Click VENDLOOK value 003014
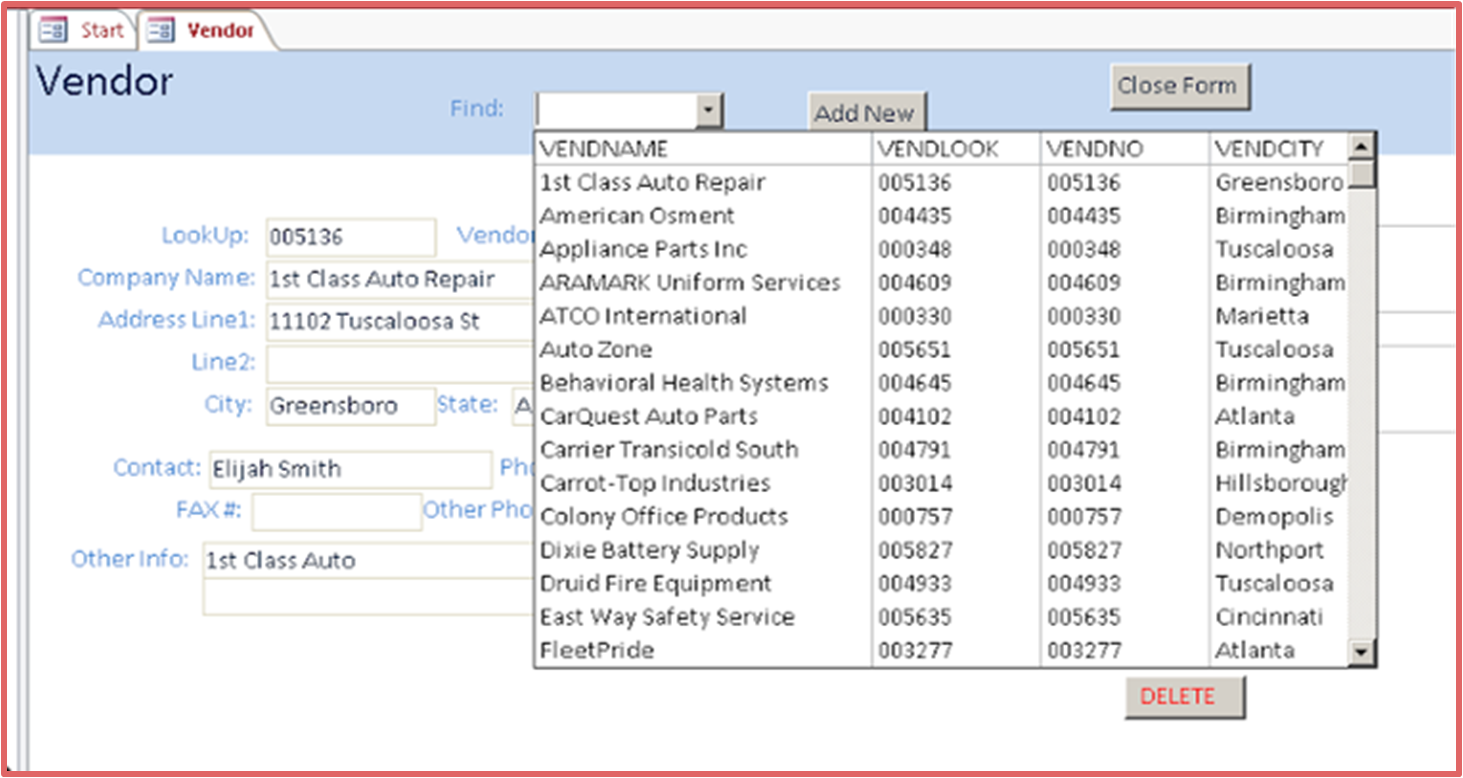 point(915,483)
